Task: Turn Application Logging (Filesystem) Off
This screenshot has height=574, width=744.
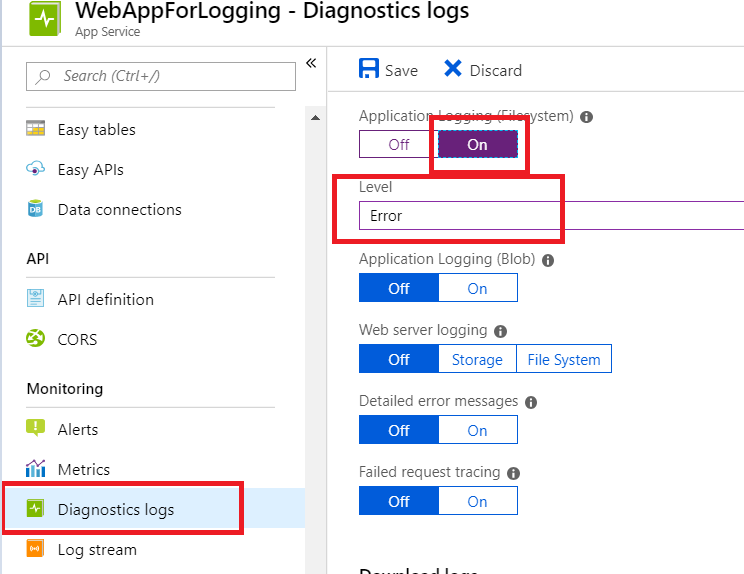Action: [x=399, y=144]
